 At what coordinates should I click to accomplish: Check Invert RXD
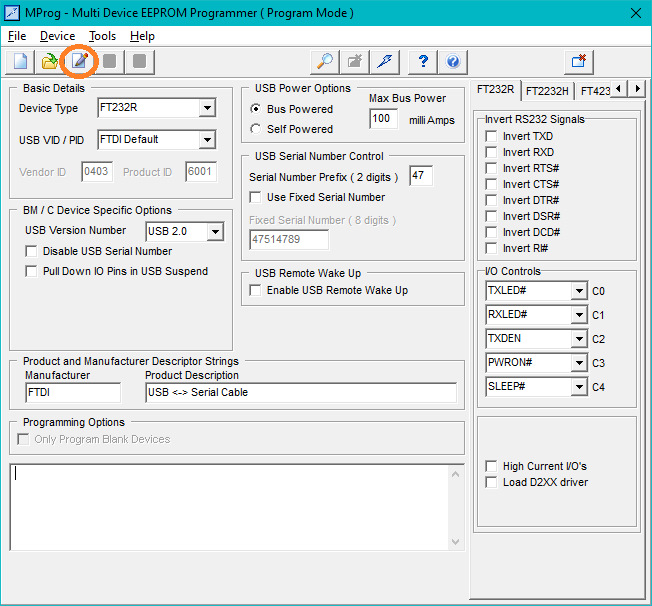(491, 152)
